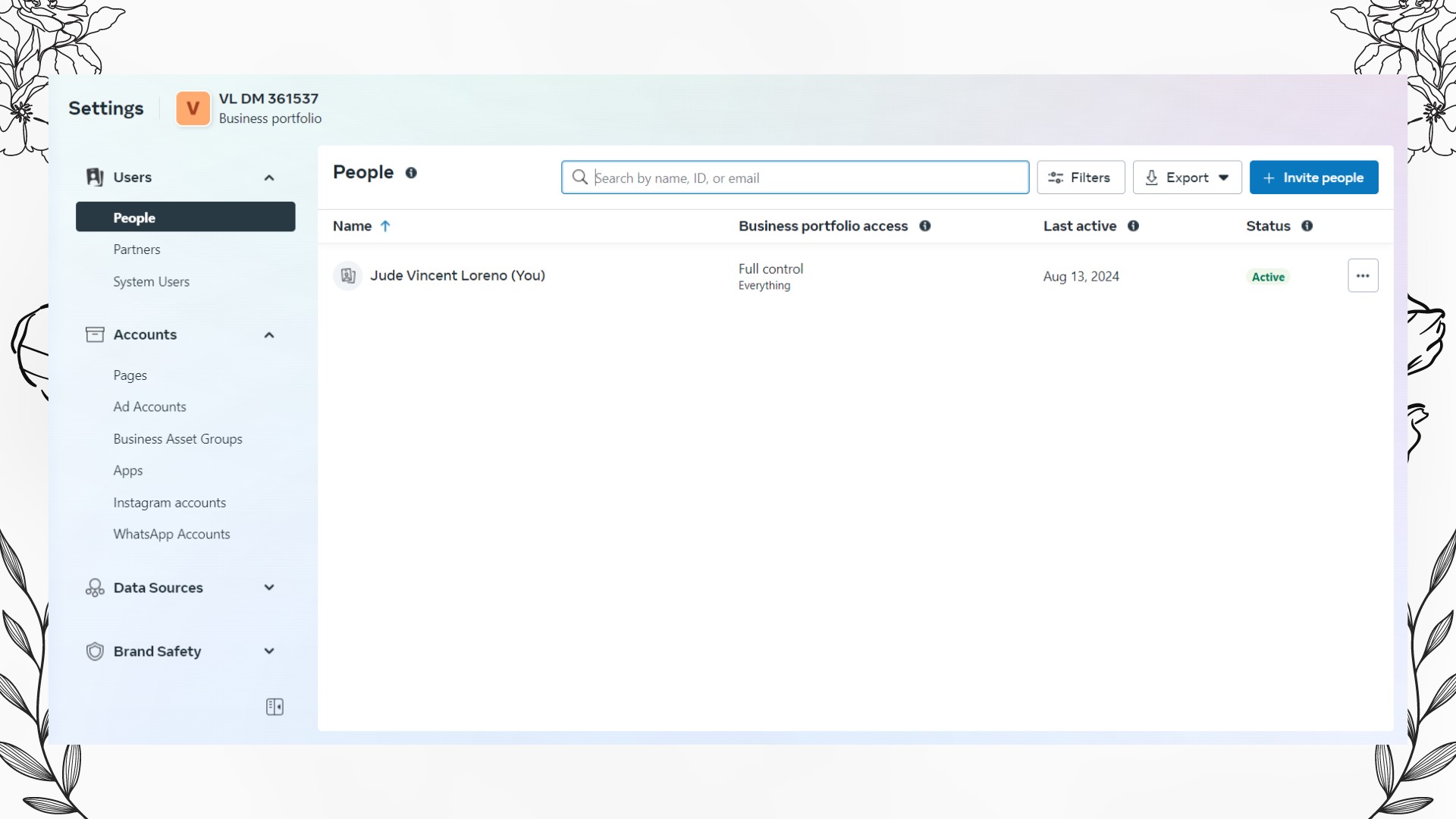Click the Invite people button
1456x819 pixels.
click(1313, 177)
